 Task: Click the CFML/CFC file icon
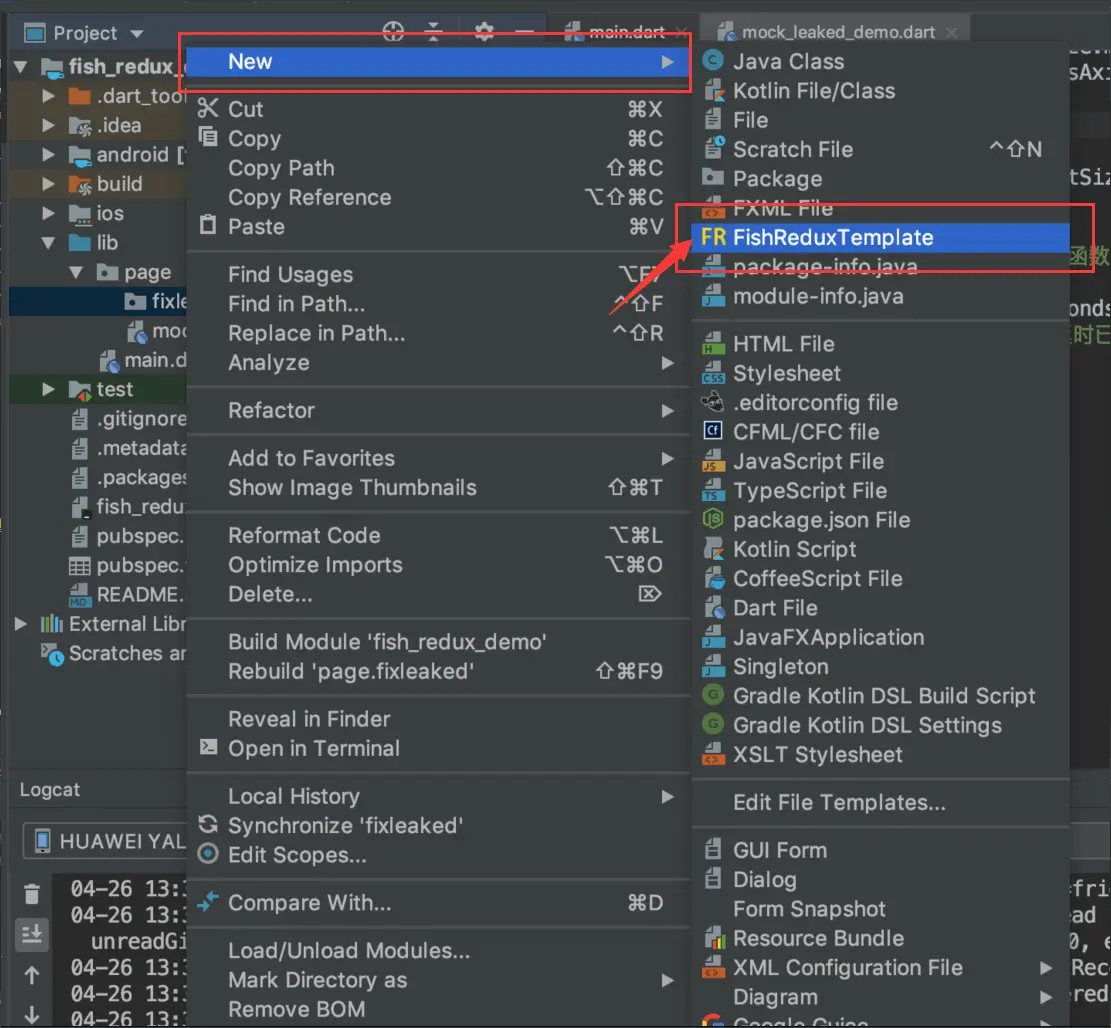(x=713, y=431)
